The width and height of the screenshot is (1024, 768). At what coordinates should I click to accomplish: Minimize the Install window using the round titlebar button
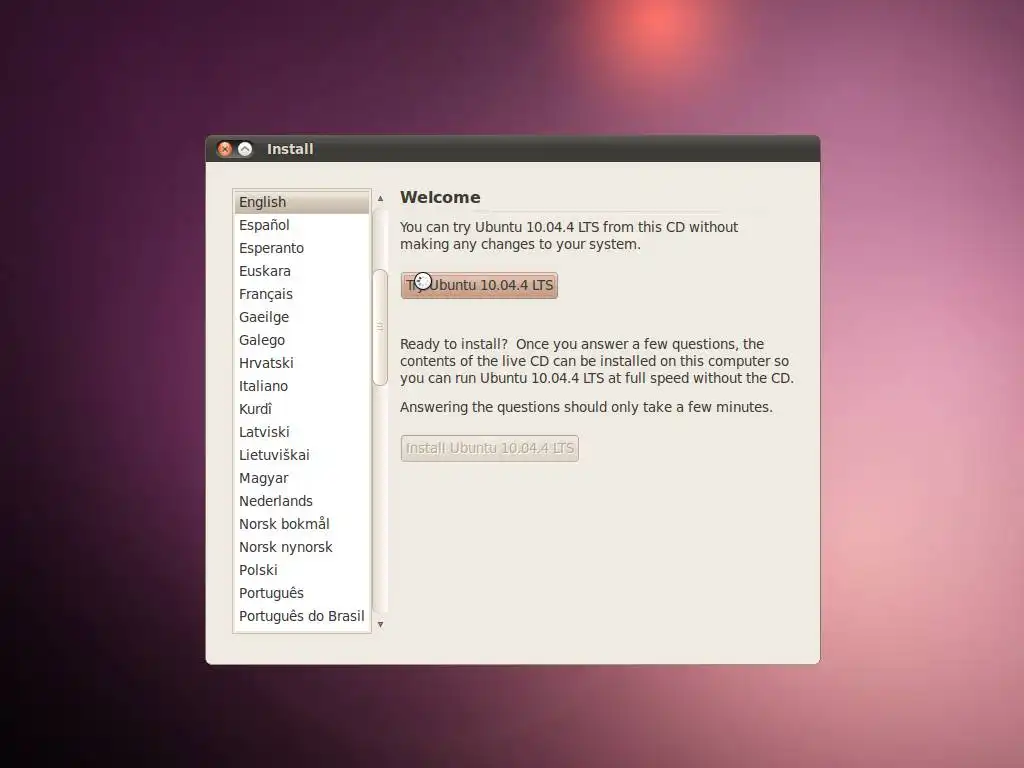pyautogui.click(x=245, y=149)
